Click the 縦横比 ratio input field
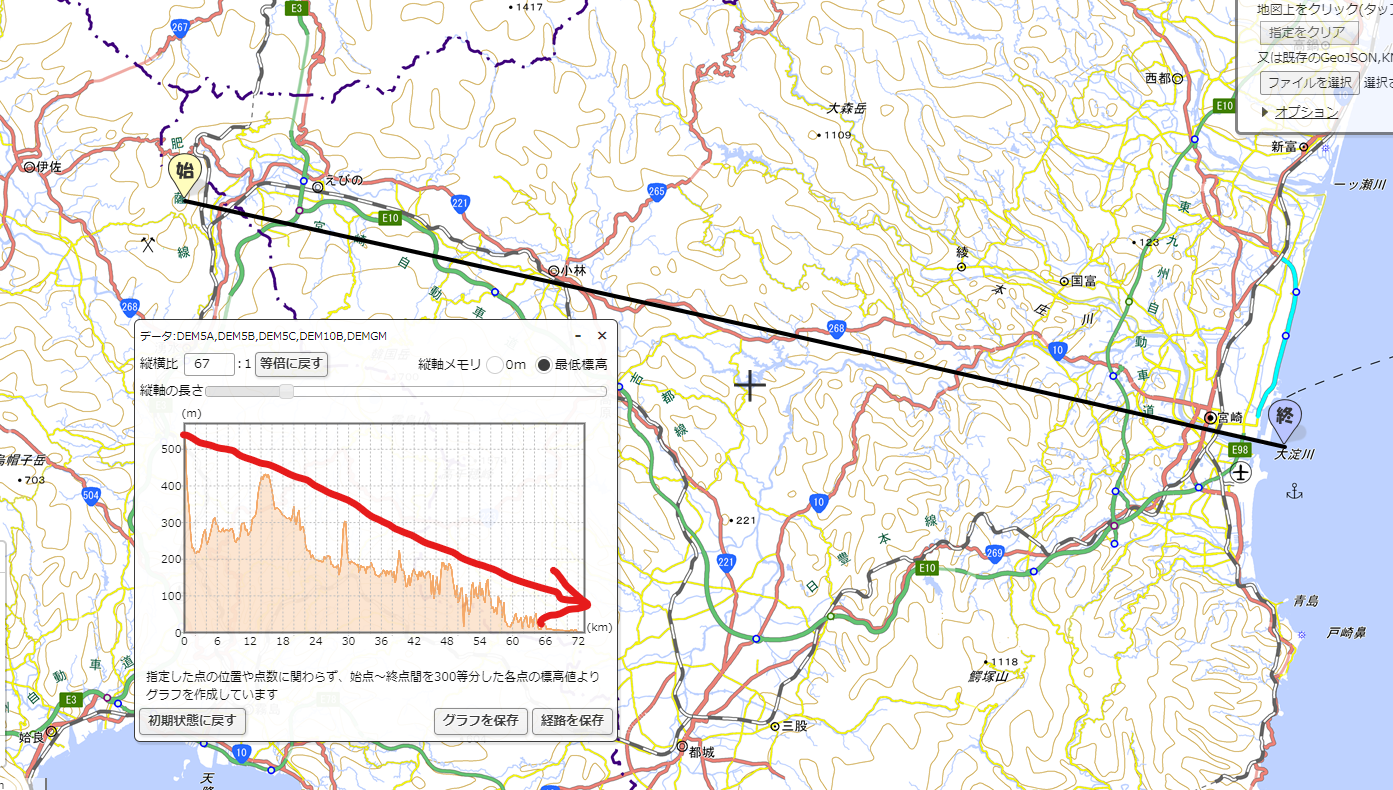The height and width of the screenshot is (790, 1393). [x=209, y=364]
